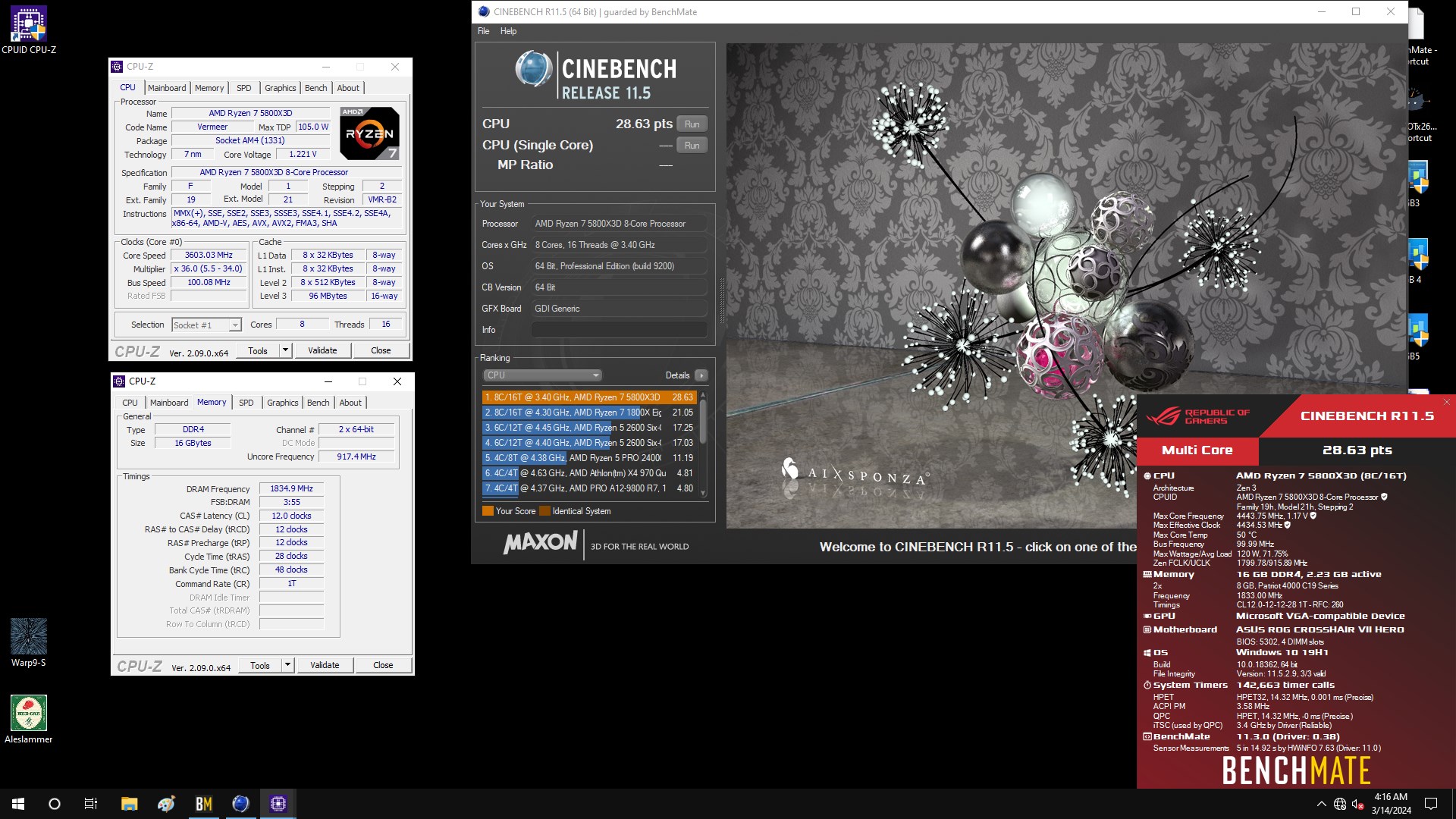Screen dimensions: 1456x819
Task: Click Close button in lower CPU-Z
Action: 383,665
